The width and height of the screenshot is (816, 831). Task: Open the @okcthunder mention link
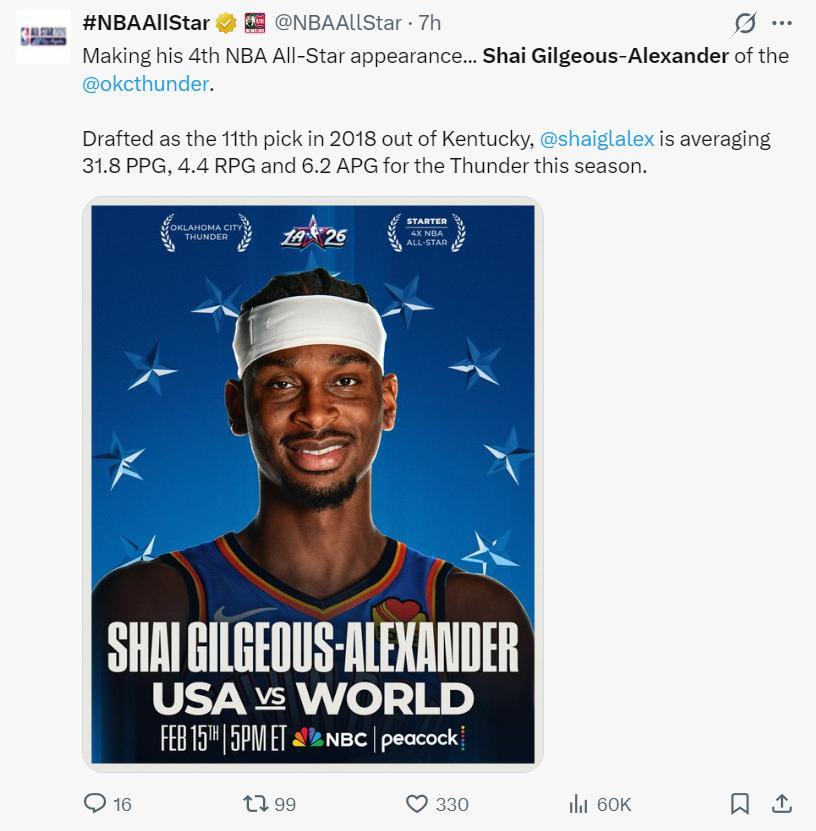coord(146,84)
